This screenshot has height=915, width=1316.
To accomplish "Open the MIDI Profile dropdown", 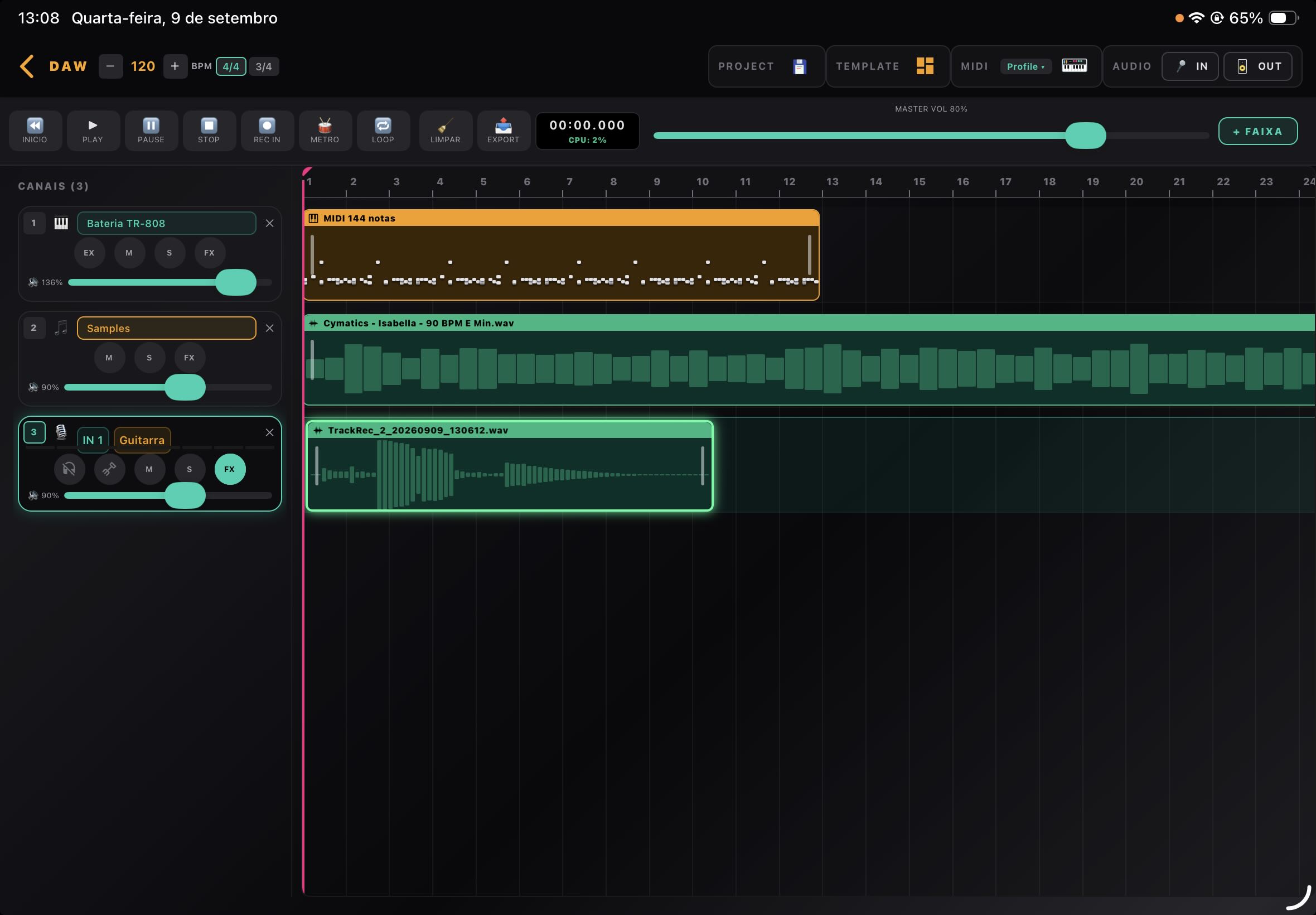I will point(1025,66).
